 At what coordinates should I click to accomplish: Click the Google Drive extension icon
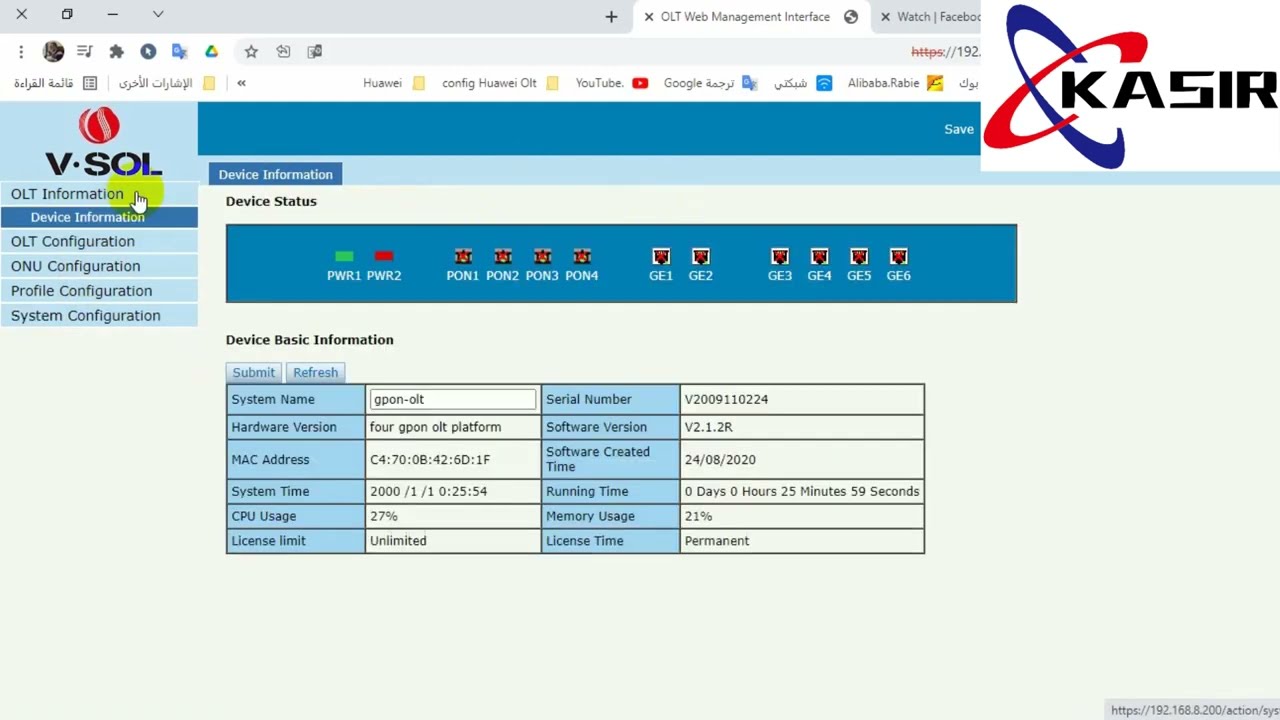212,51
